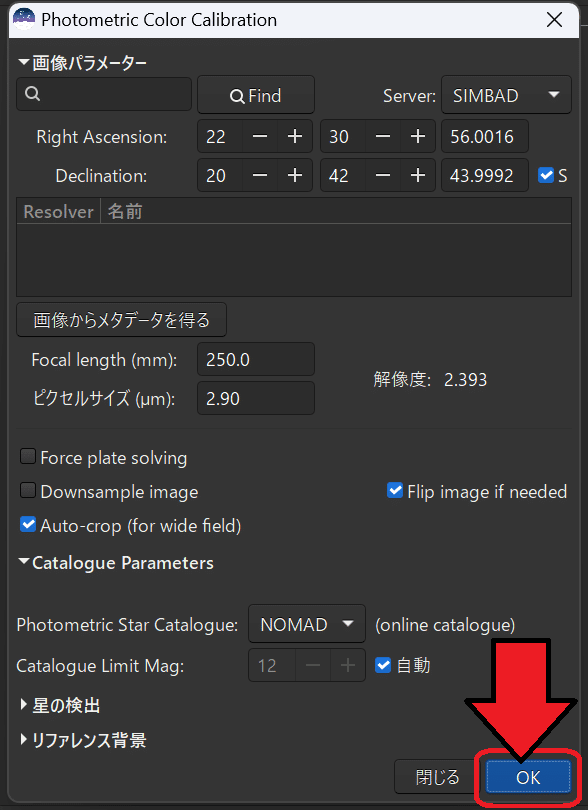Click the Focal length input field

[256, 359]
